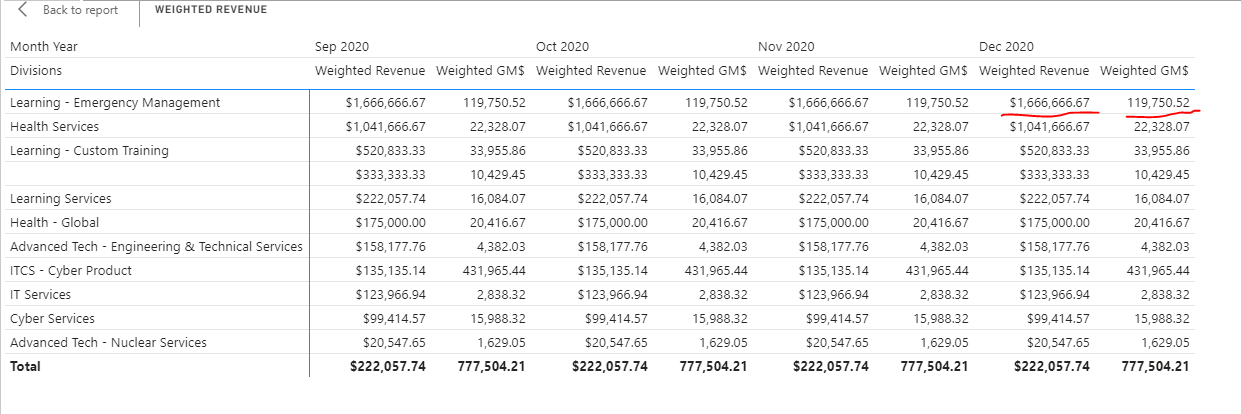This screenshot has height=414, width=1241.
Task: Click the Month Year header
Action: [x=44, y=47]
